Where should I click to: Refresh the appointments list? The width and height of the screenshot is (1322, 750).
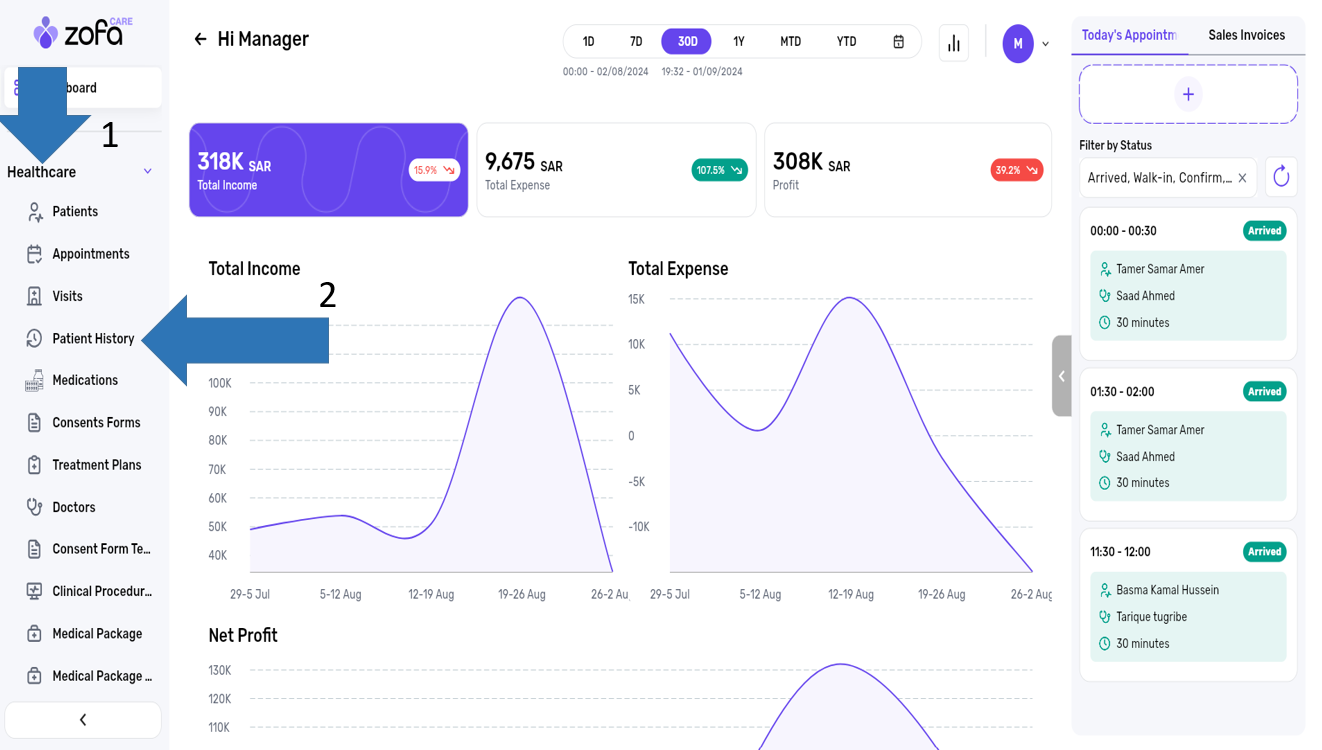1281,178
